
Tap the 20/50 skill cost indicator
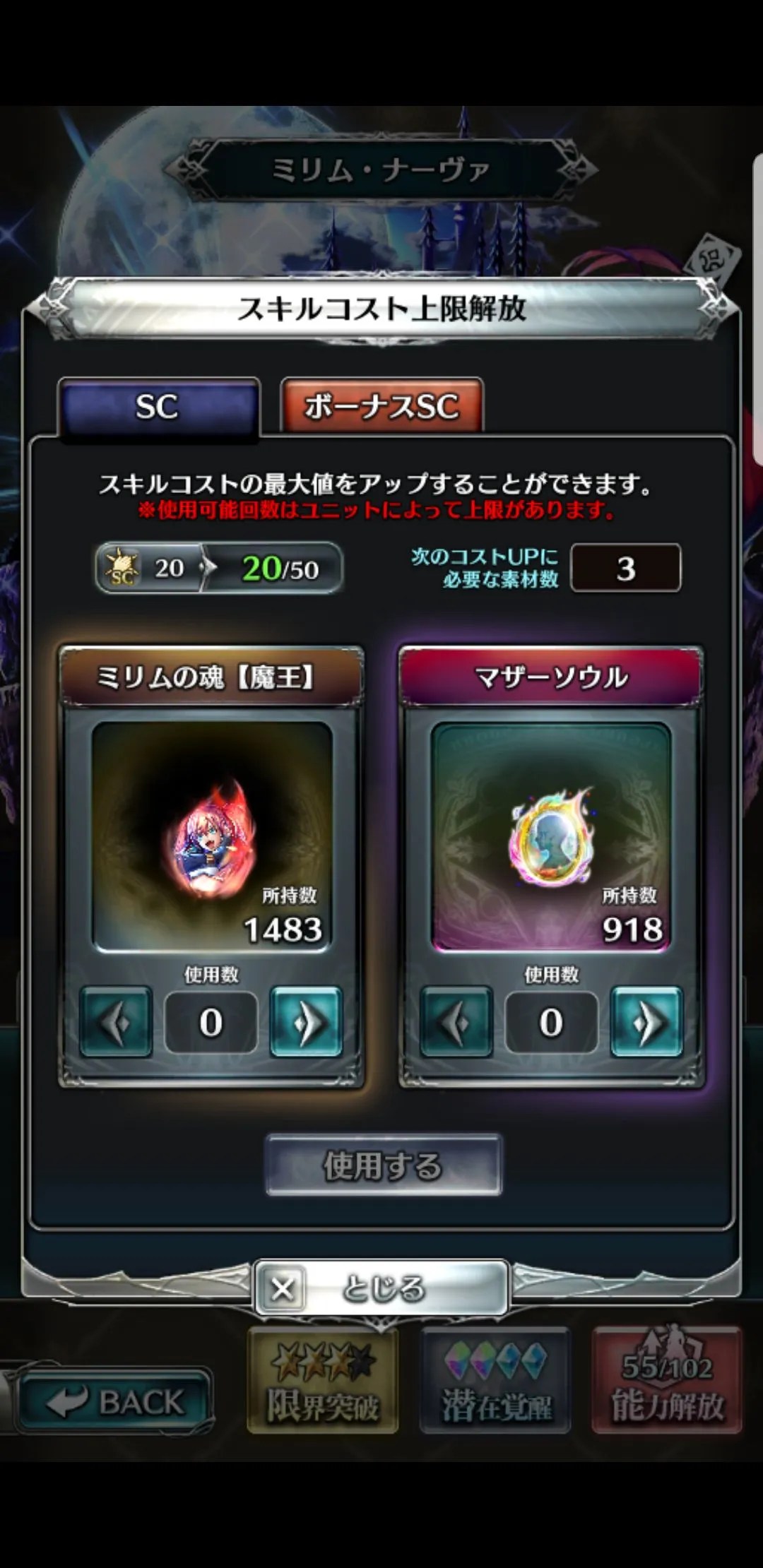point(280,569)
